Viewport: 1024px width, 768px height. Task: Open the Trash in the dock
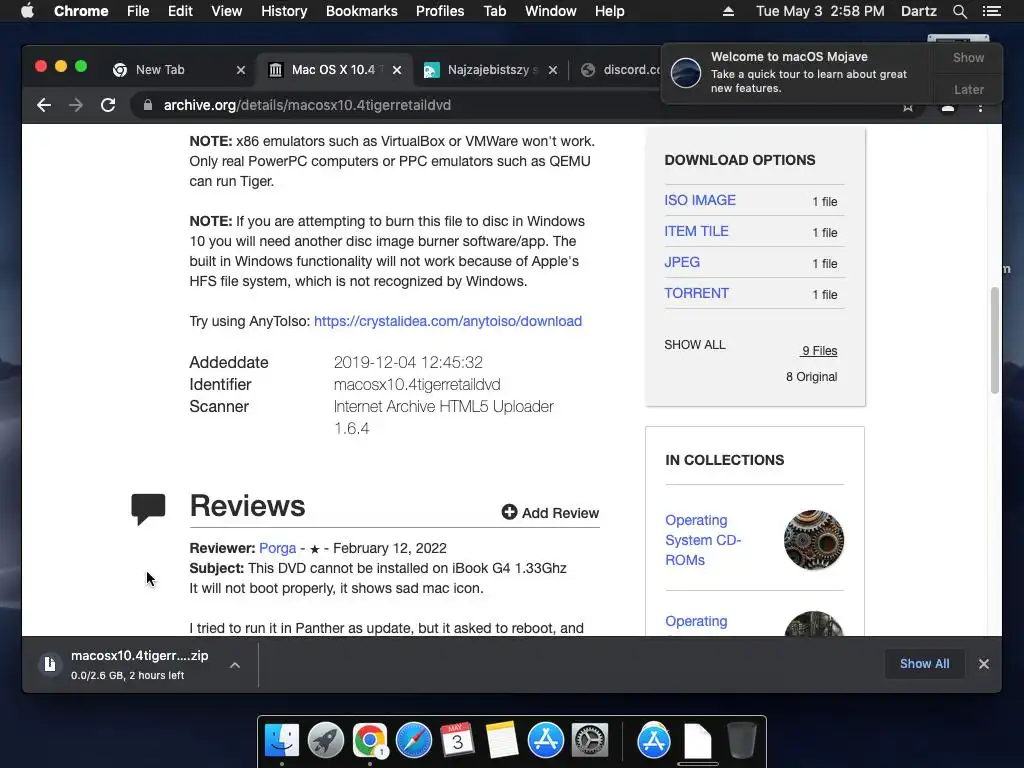point(741,741)
